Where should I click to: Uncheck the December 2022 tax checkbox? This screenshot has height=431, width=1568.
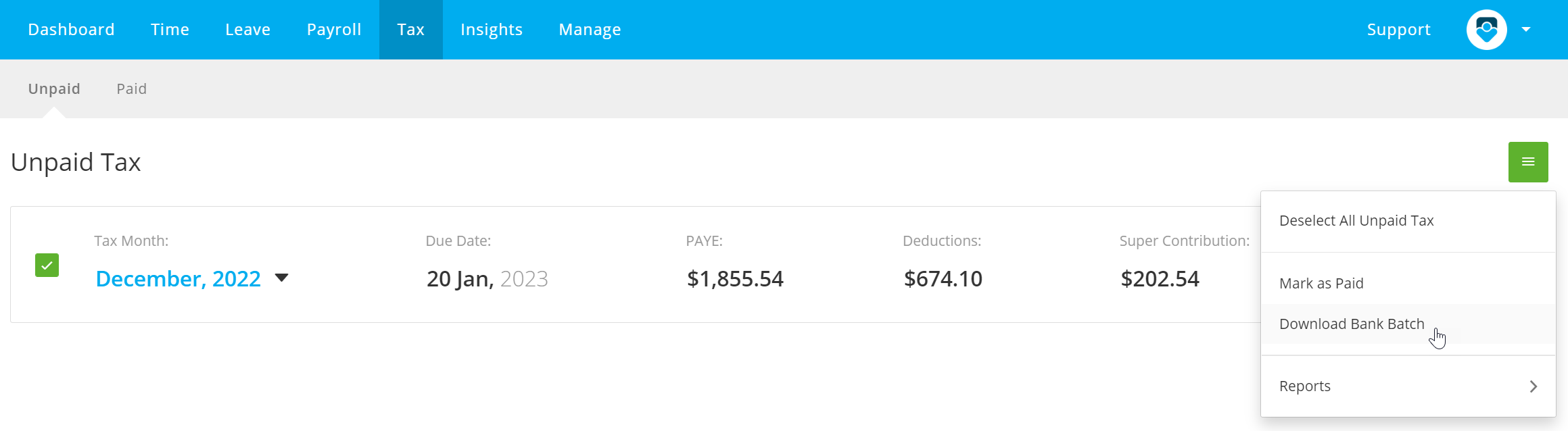click(x=47, y=265)
